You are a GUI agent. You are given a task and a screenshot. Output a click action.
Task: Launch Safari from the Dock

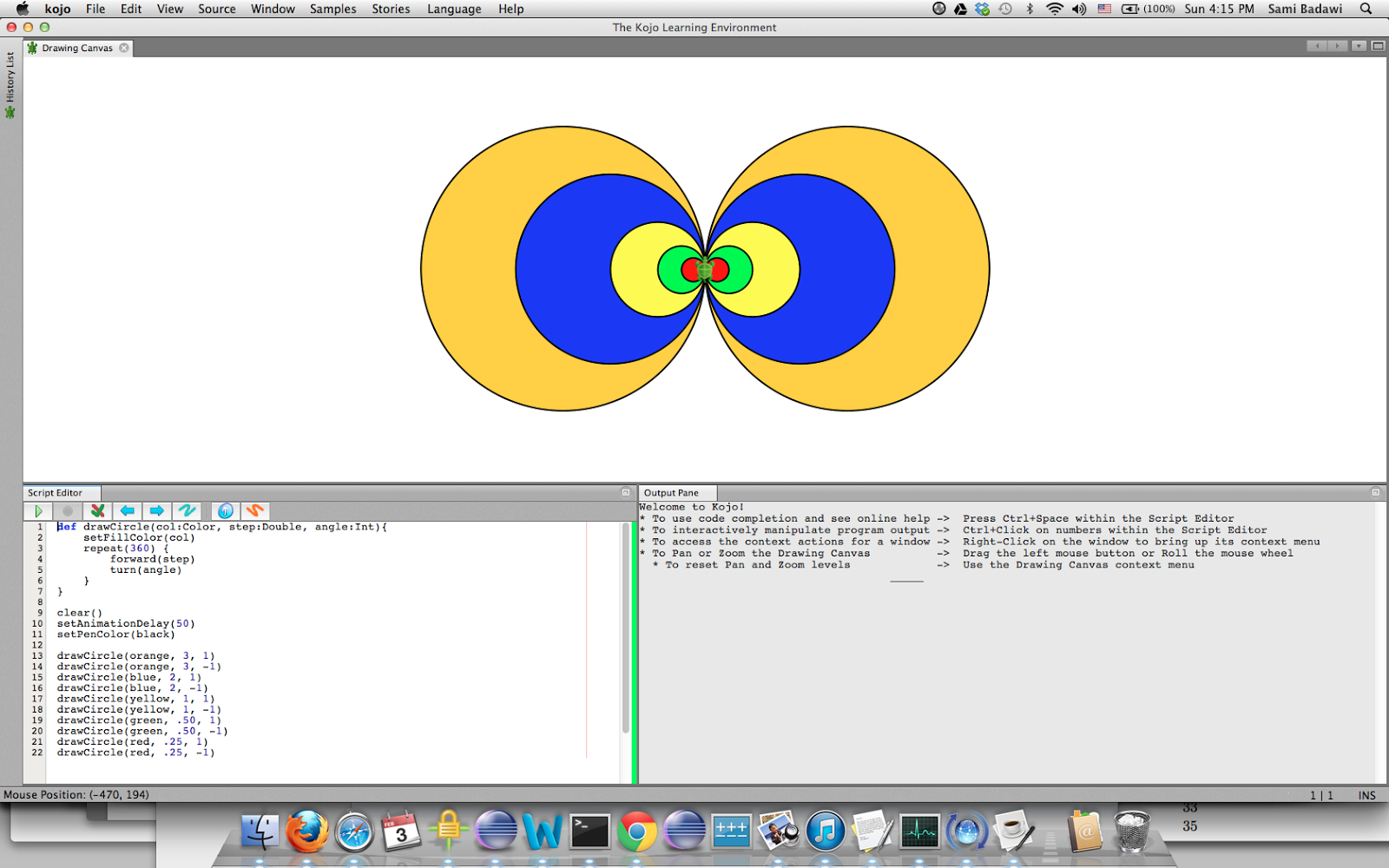[x=354, y=832]
